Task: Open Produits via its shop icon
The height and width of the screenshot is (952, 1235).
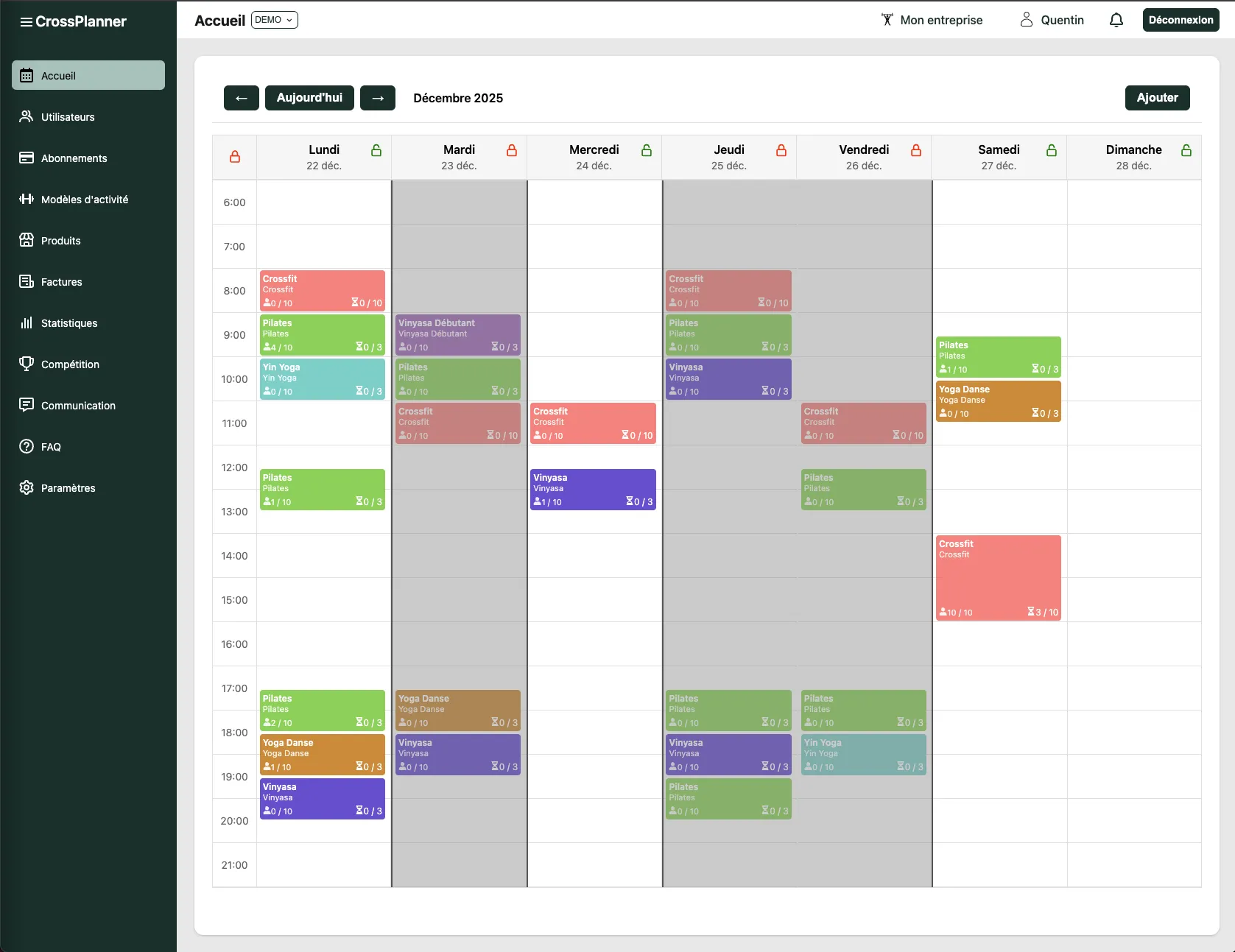Action: tap(27, 241)
